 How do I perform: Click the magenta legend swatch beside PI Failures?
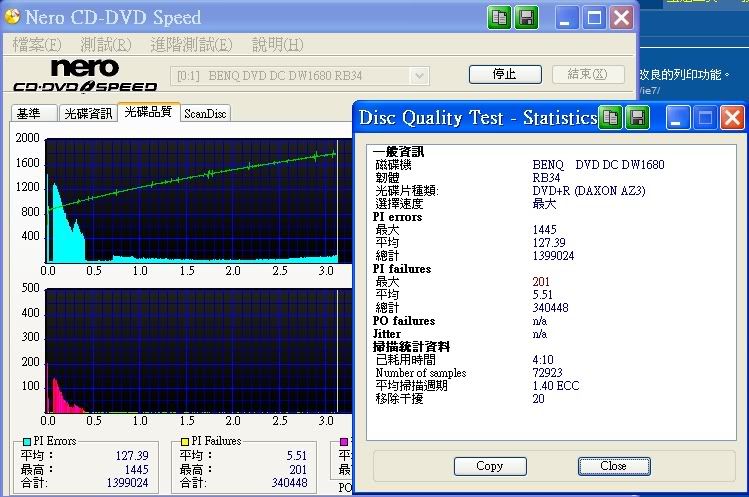343,442
